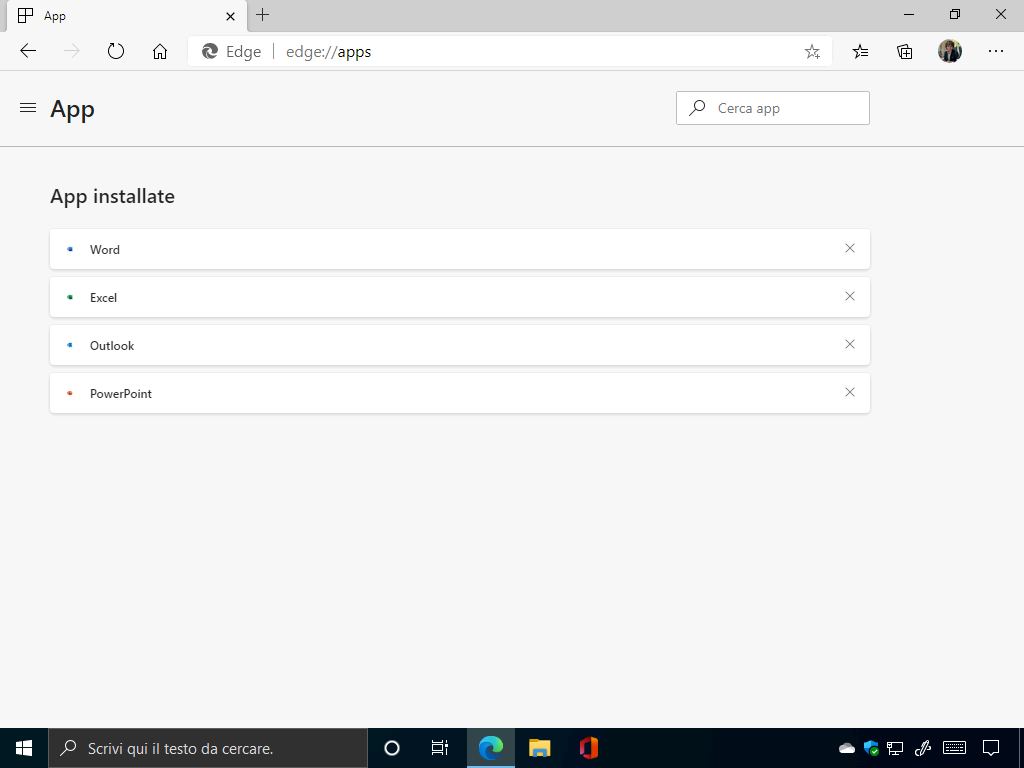Screen dimensions: 1024x768
Task: Remove the PowerPoint app
Action: click(x=850, y=392)
